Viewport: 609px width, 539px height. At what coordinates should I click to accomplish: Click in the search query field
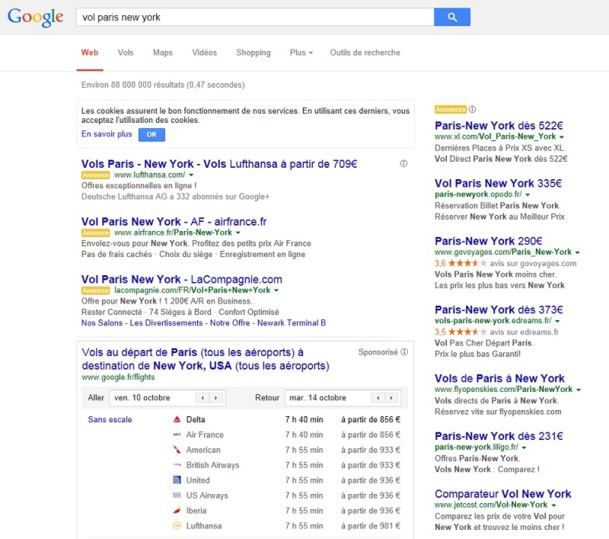pyautogui.click(x=255, y=17)
